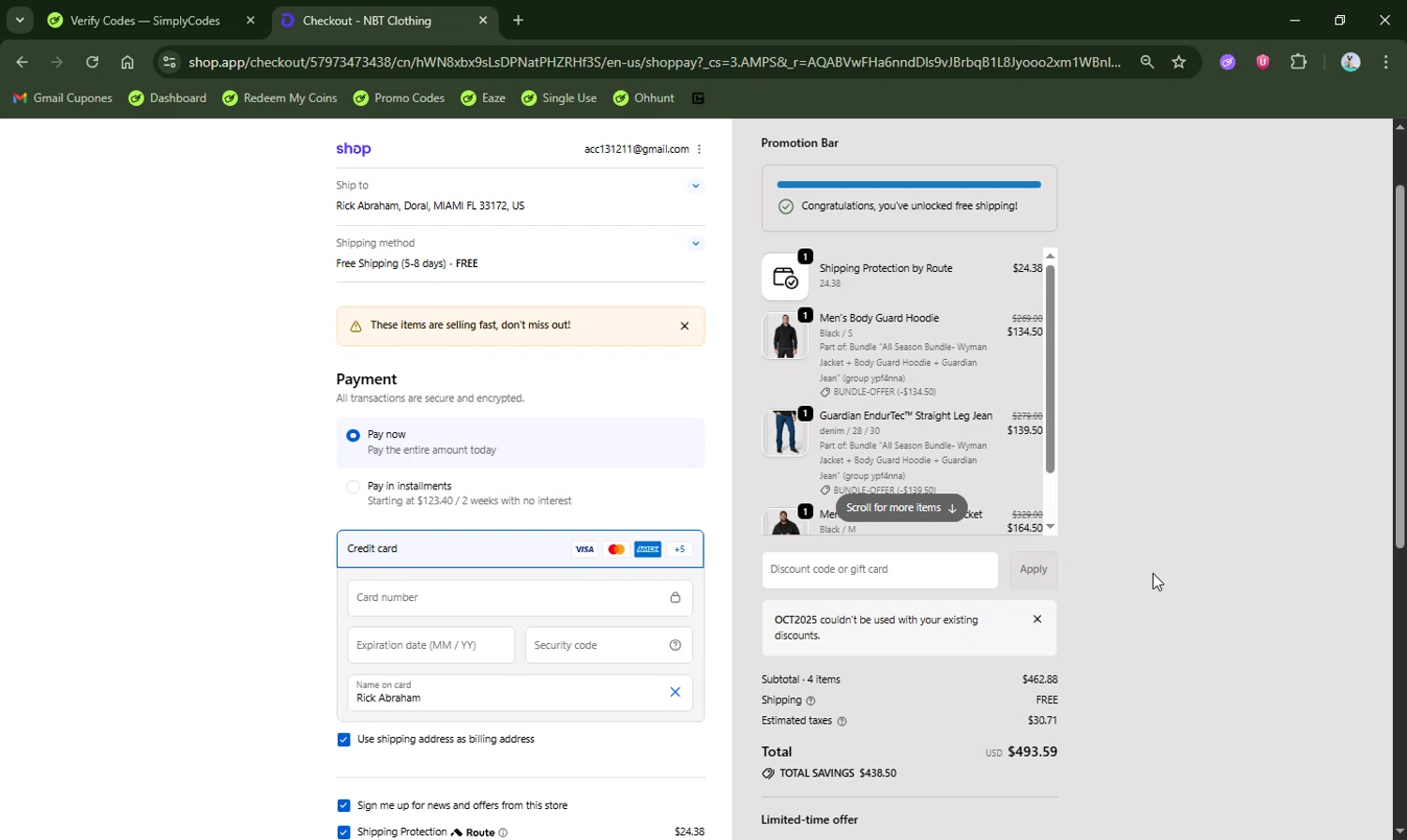
Task: Clear the Name on card field with the X
Action: (x=675, y=692)
